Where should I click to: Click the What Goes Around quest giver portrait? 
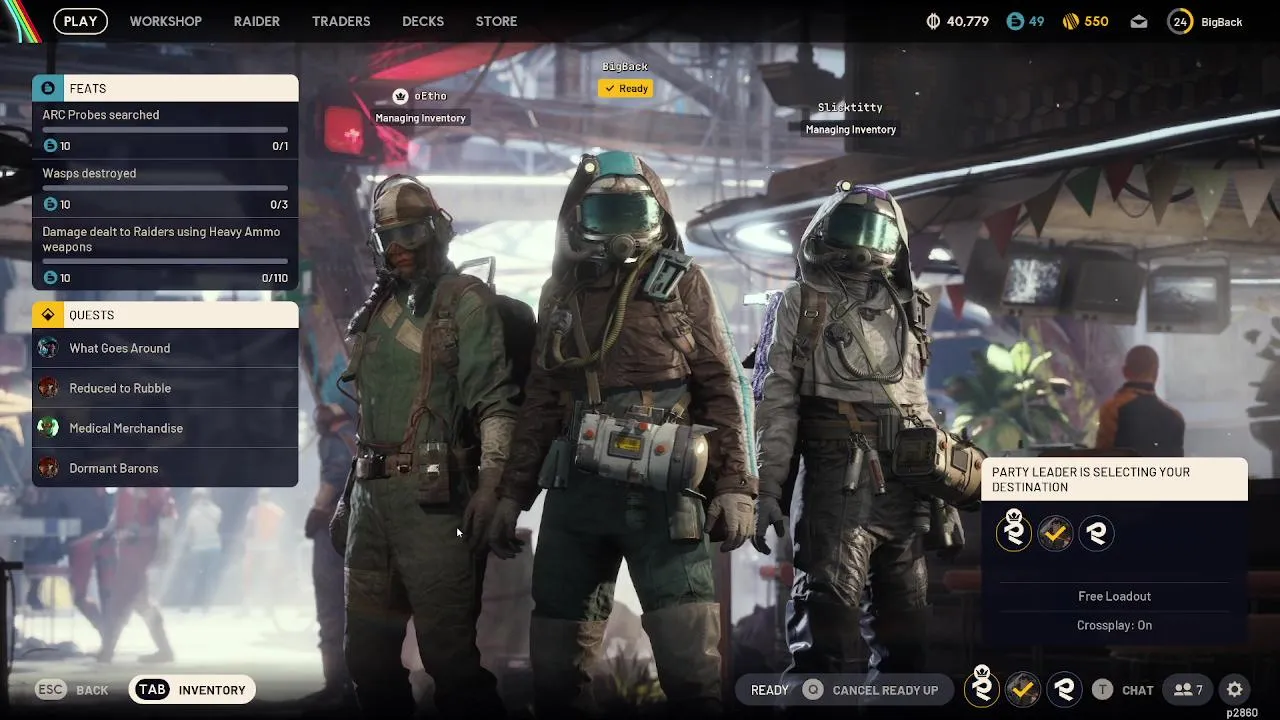pos(48,348)
